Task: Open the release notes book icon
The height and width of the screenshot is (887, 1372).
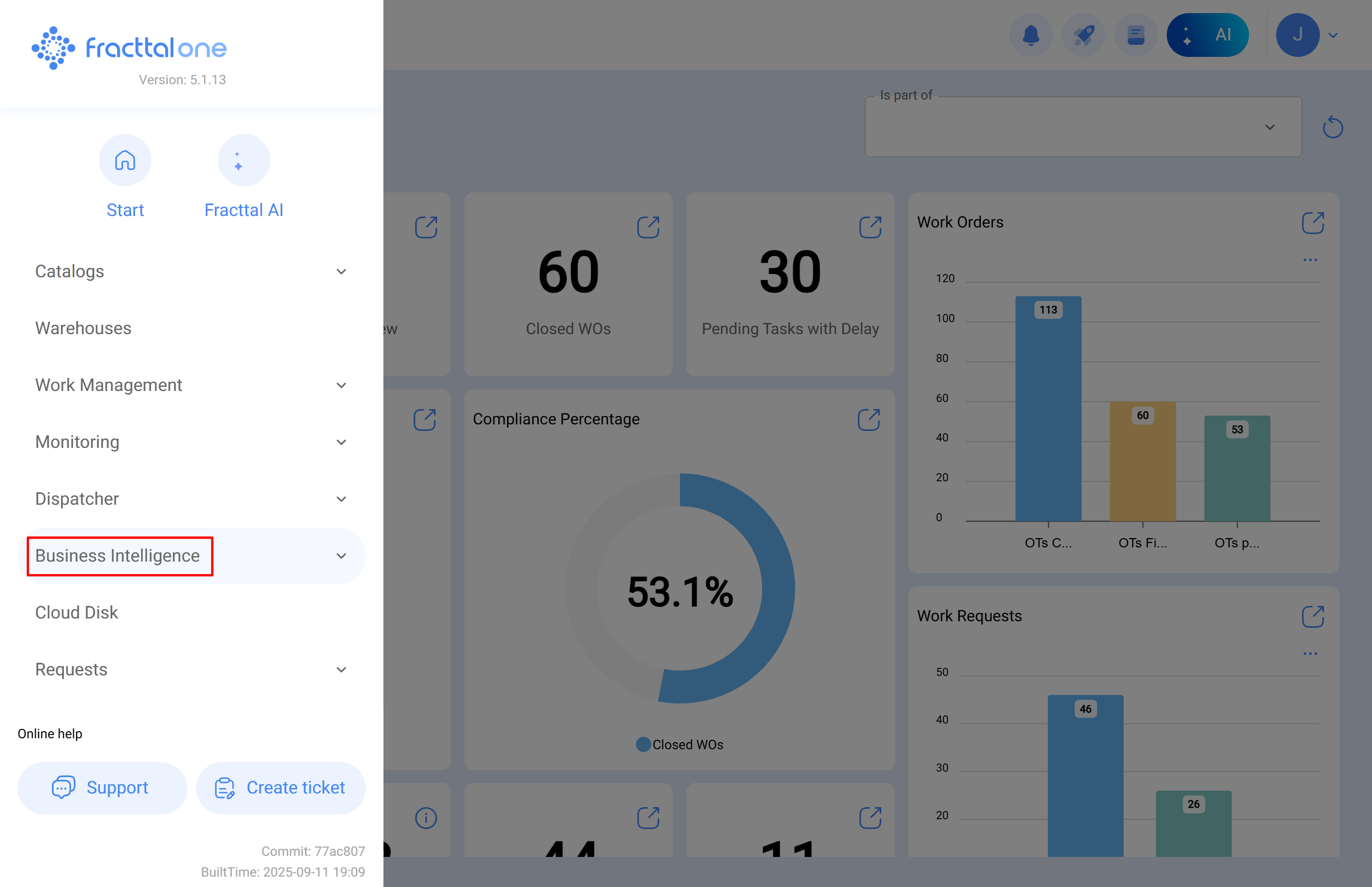Action: [1135, 34]
